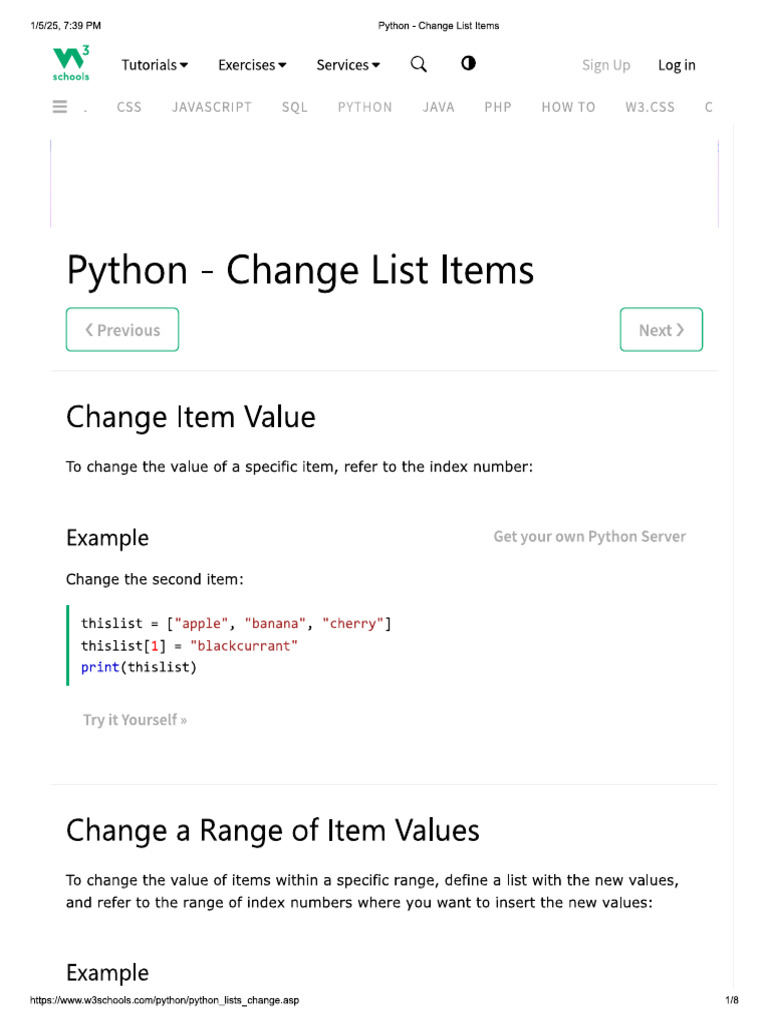
Task: Click Try it Yourself link
Action: (135, 720)
